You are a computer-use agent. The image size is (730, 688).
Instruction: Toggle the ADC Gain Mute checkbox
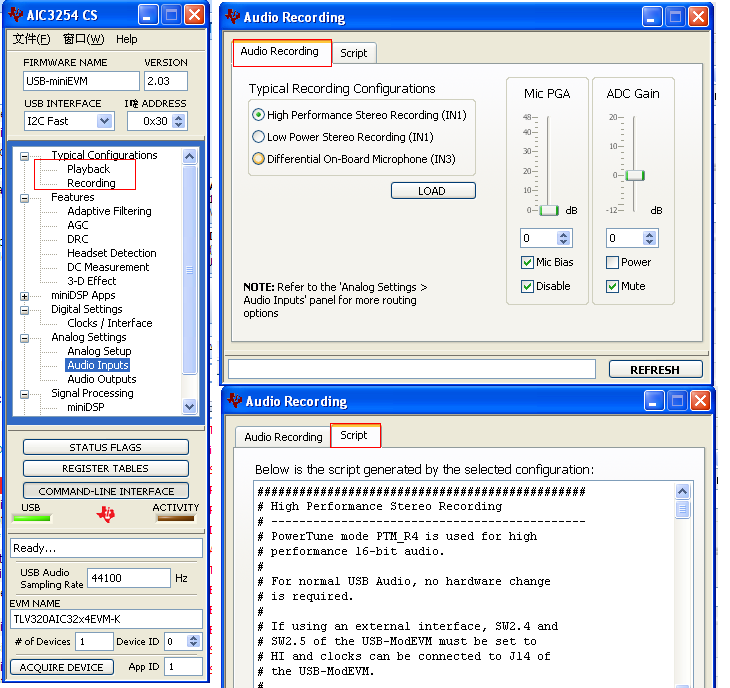coord(612,286)
